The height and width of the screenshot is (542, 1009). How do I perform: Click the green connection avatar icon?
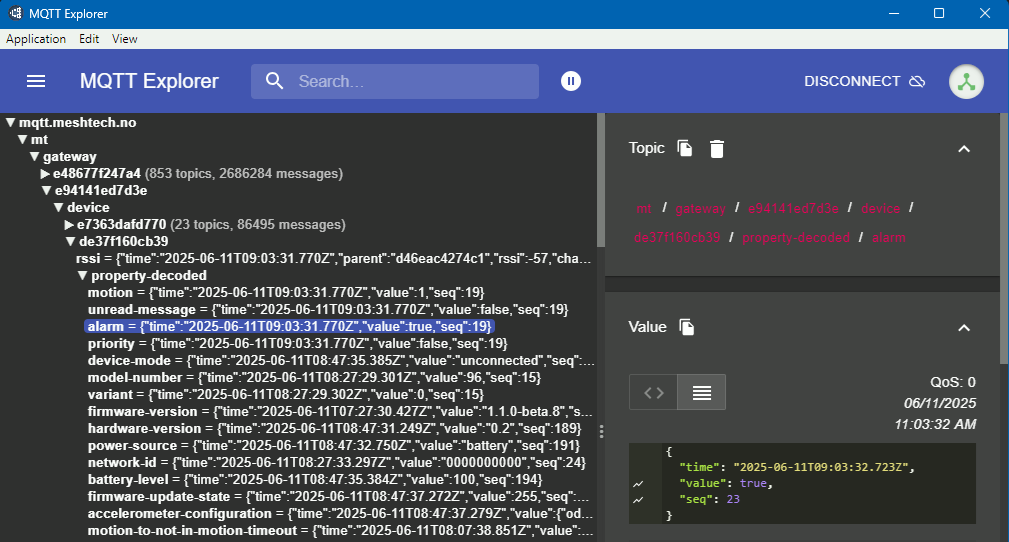click(x=966, y=81)
